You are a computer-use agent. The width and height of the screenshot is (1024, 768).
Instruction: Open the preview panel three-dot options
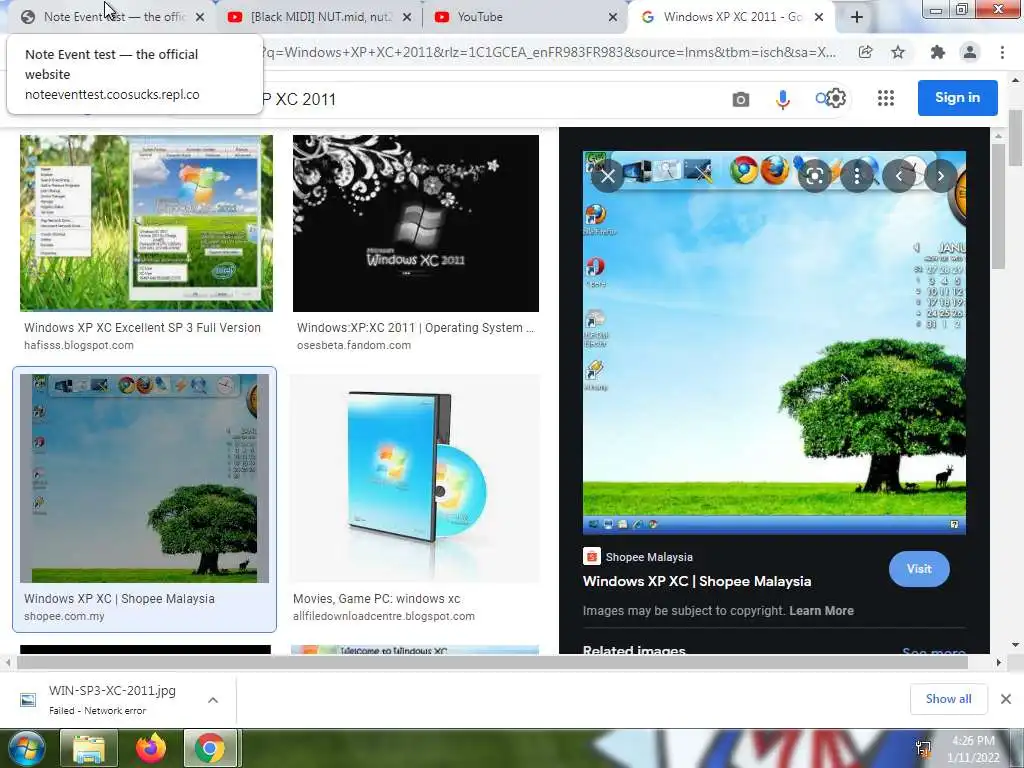point(857,176)
